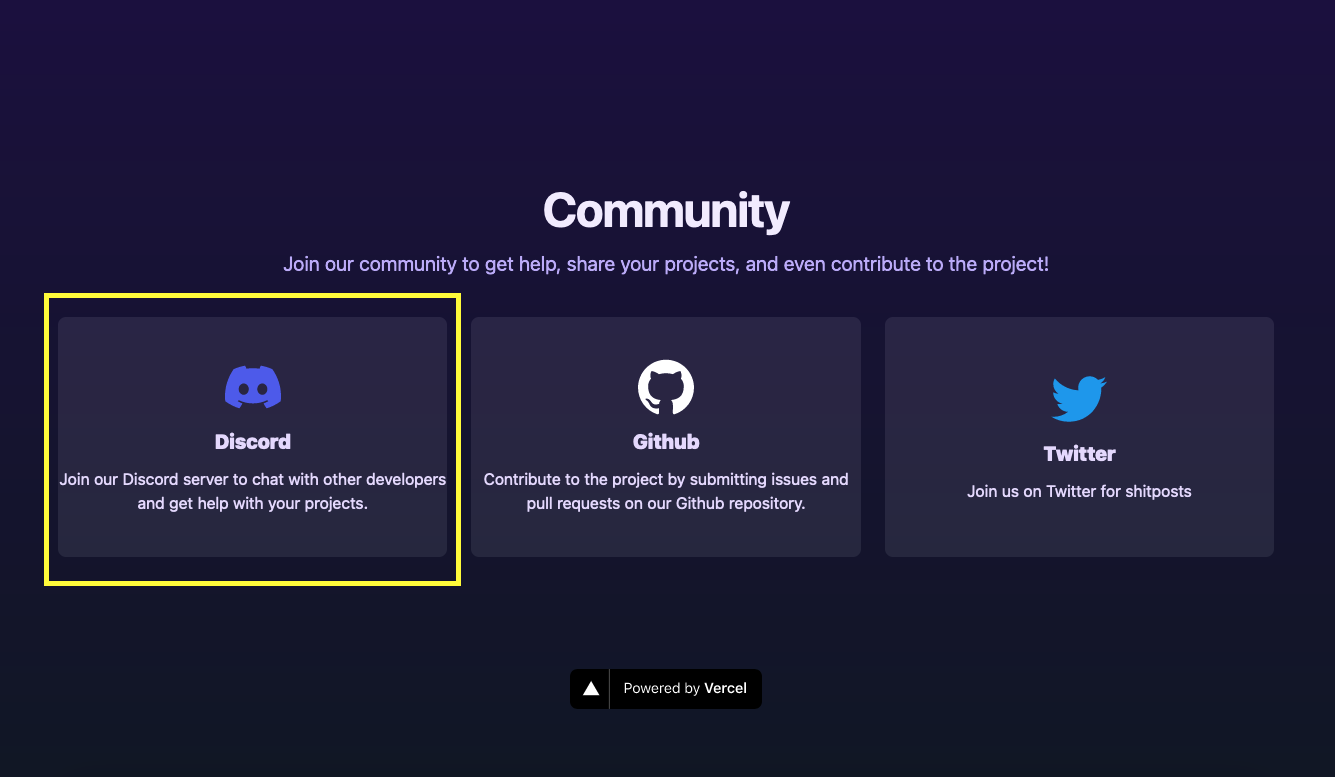Click the Github heading text
This screenshot has height=777, width=1335.
pos(666,441)
